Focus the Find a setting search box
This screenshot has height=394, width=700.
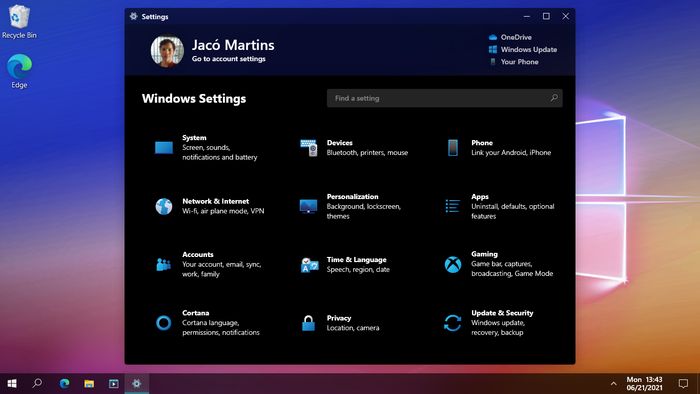pyautogui.click(x=445, y=98)
